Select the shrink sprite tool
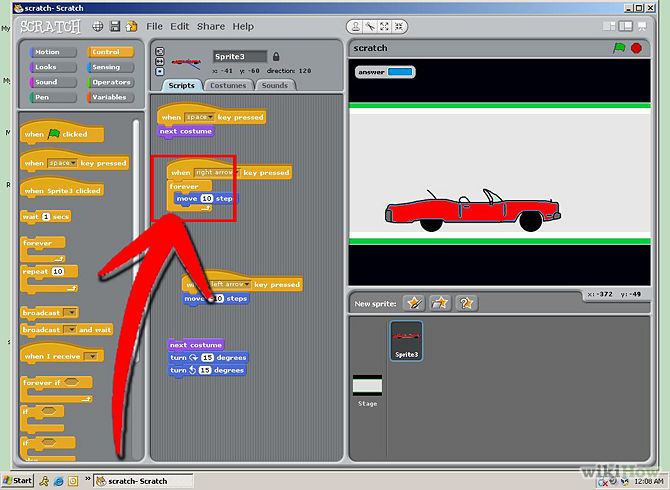 point(399,26)
